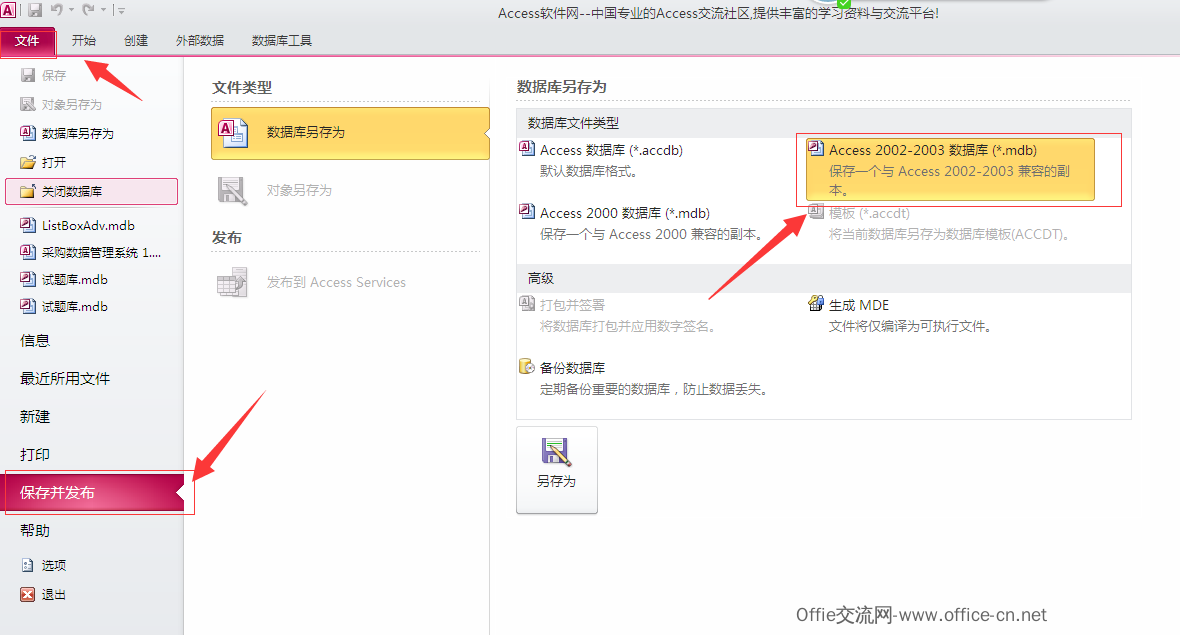The width and height of the screenshot is (1180, 635).
Task: Open the first 试题库.mdb recent file
Action: coord(75,279)
